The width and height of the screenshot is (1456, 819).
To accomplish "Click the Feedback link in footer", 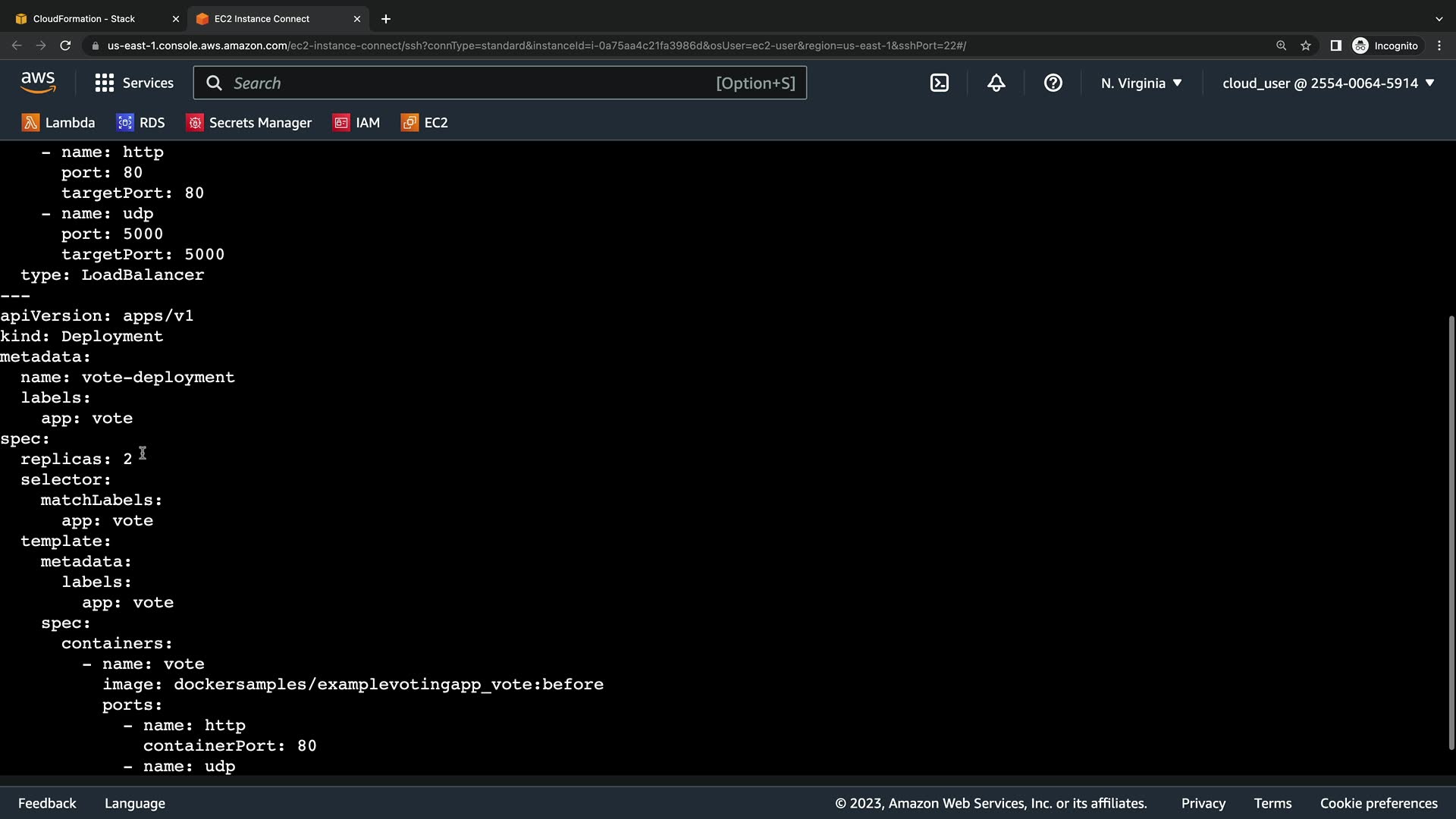I will (47, 803).
